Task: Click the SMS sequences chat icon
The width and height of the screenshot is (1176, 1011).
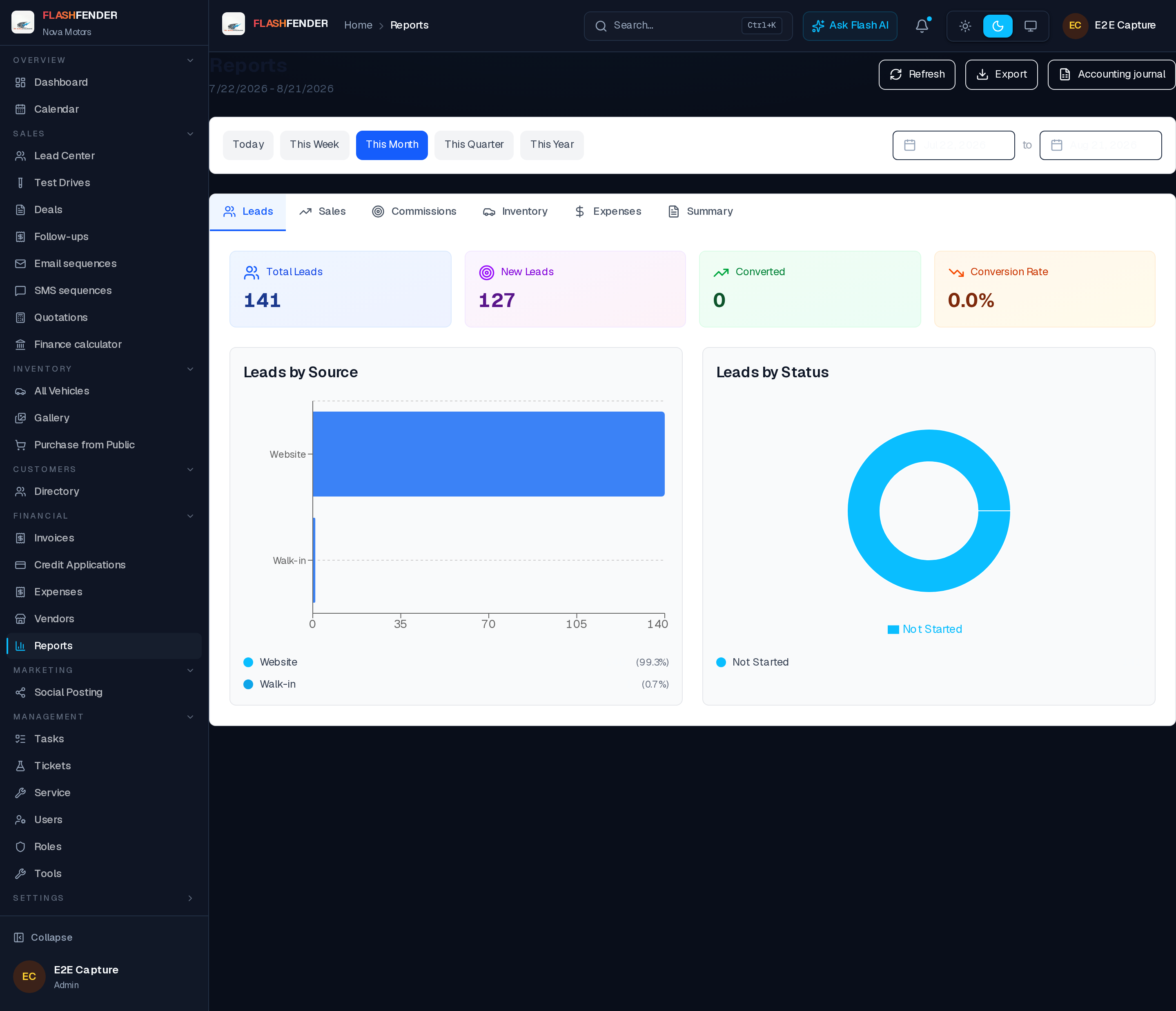Action: (x=20, y=291)
